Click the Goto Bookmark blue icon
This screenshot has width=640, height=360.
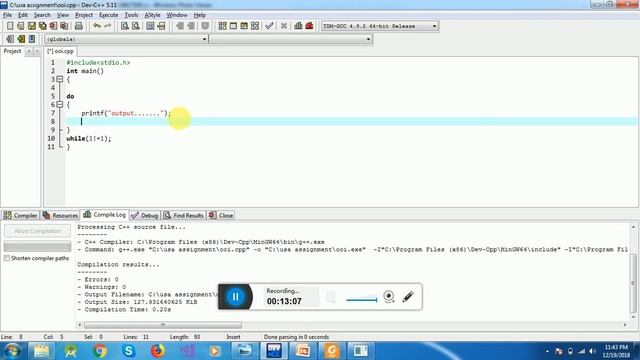32,39
